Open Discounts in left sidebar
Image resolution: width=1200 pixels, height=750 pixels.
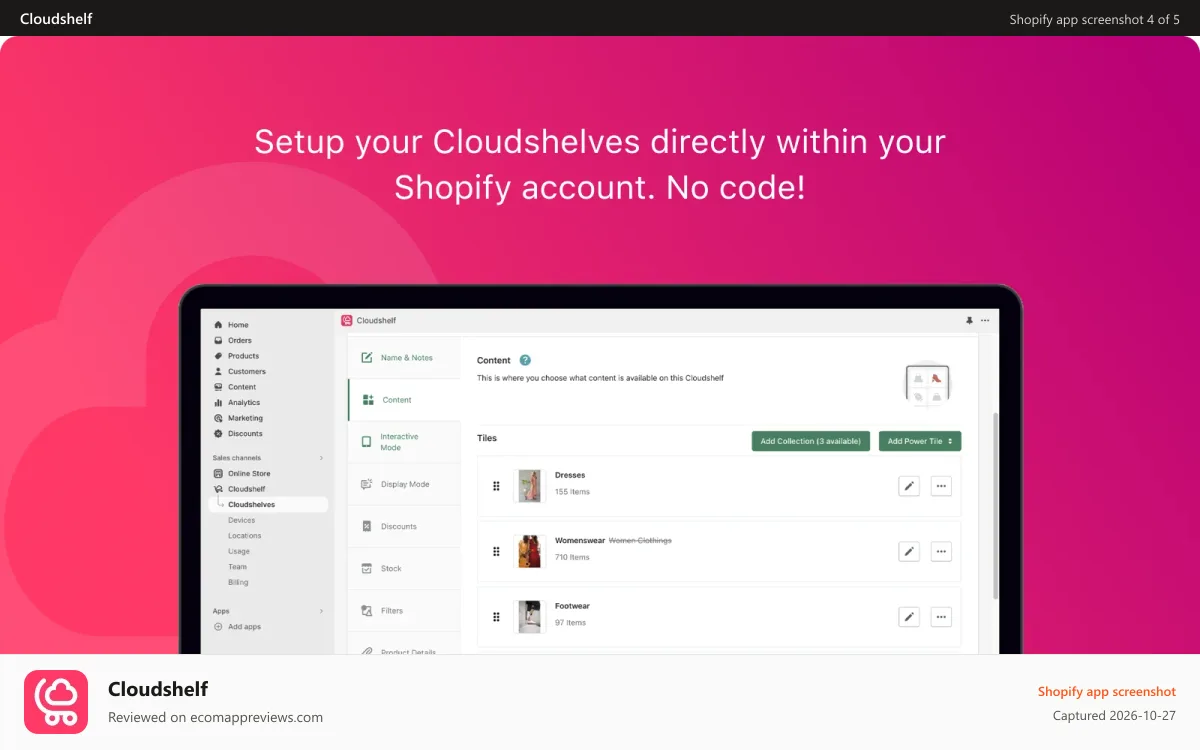[x=245, y=433]
